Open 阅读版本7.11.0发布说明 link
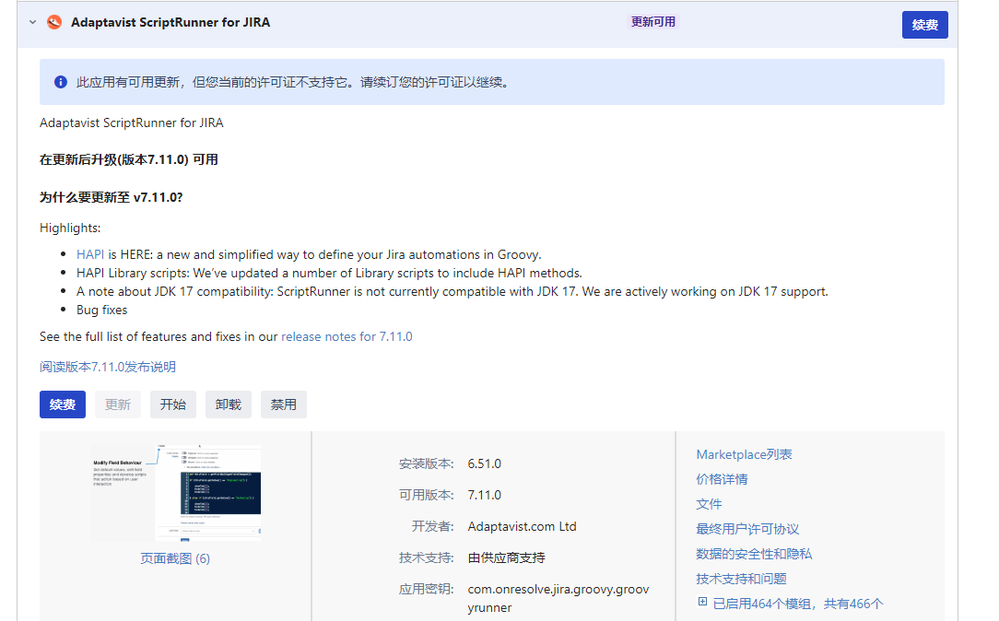The width and height of the screenshot is (999, 621). click(108, 367)
